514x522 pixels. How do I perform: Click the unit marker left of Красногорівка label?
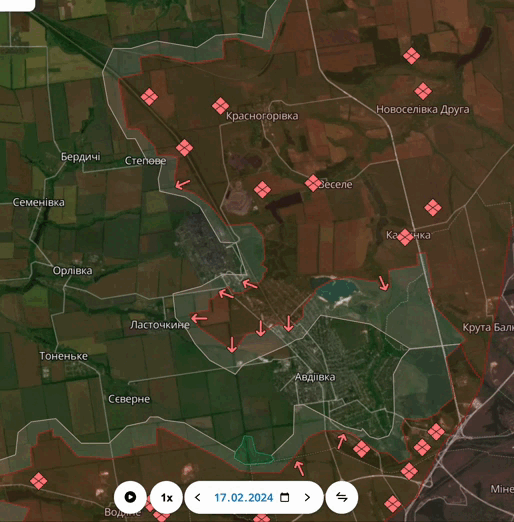tap(220, 106)
